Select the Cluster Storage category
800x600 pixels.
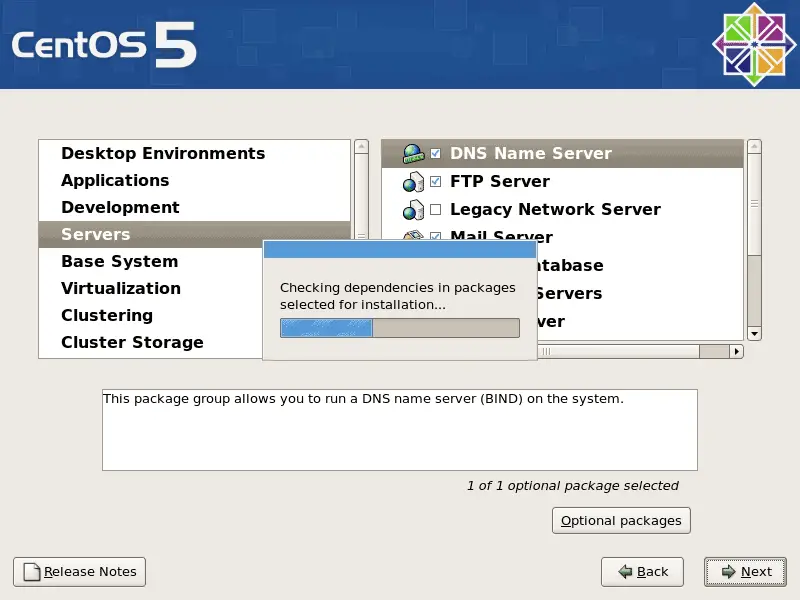(132, 342)
